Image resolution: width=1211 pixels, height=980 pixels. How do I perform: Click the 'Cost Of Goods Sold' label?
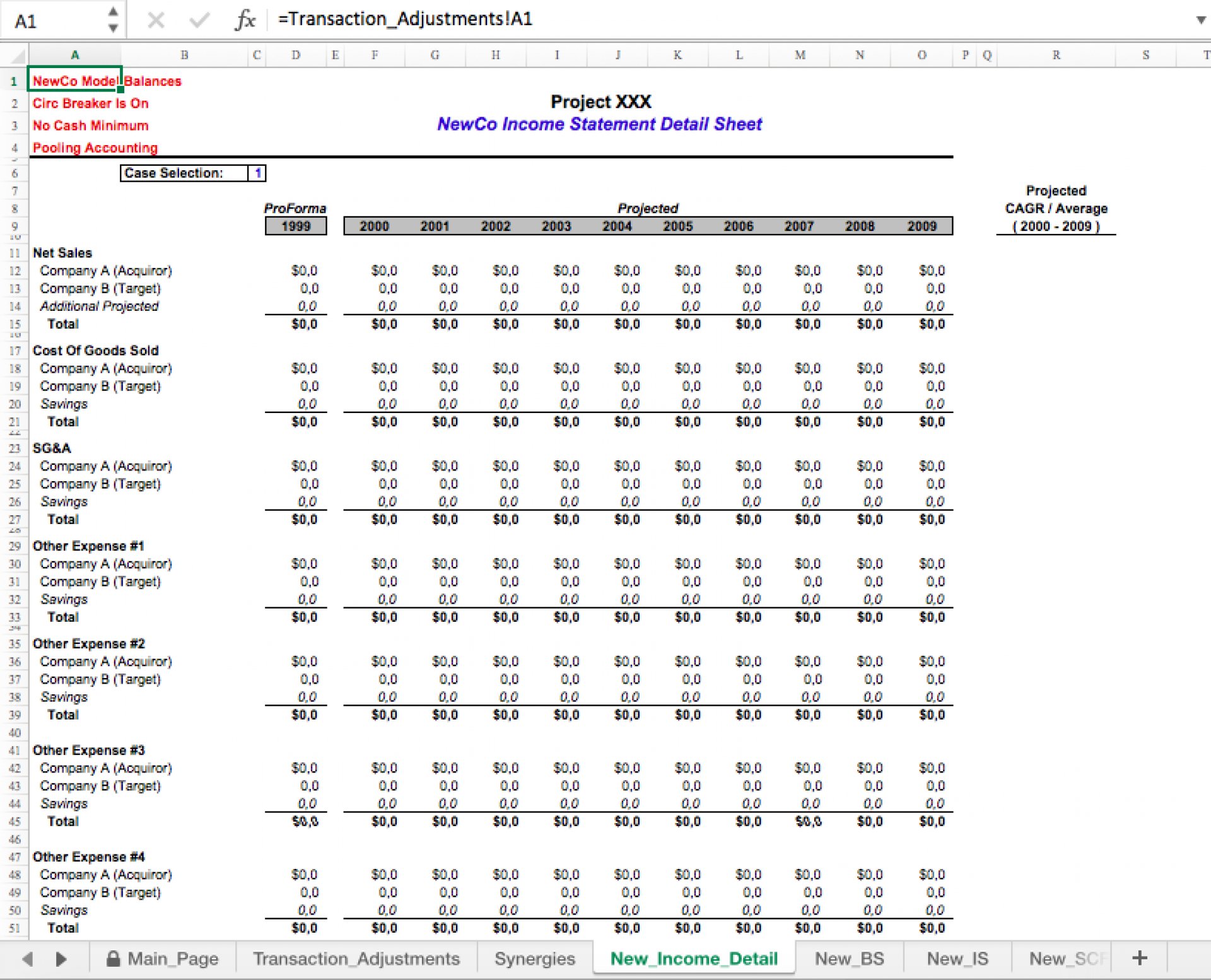coord(95,351)
